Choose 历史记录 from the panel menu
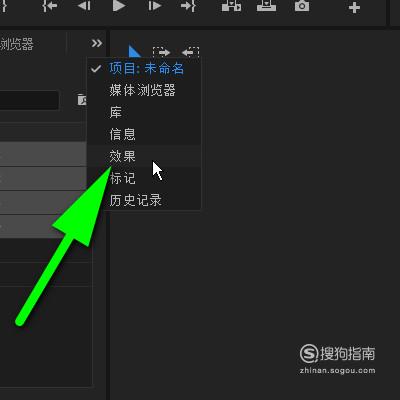 click(144, 200)
